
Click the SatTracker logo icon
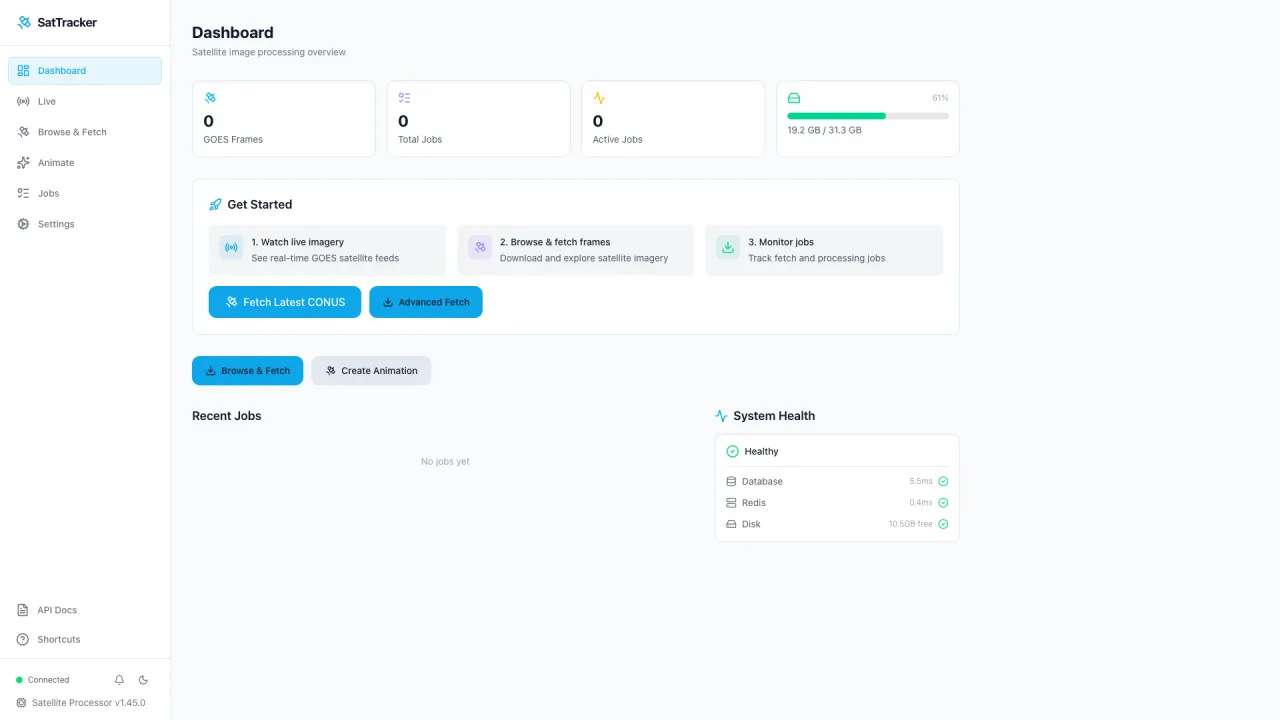pyautogui.click(x=24, y=22)
